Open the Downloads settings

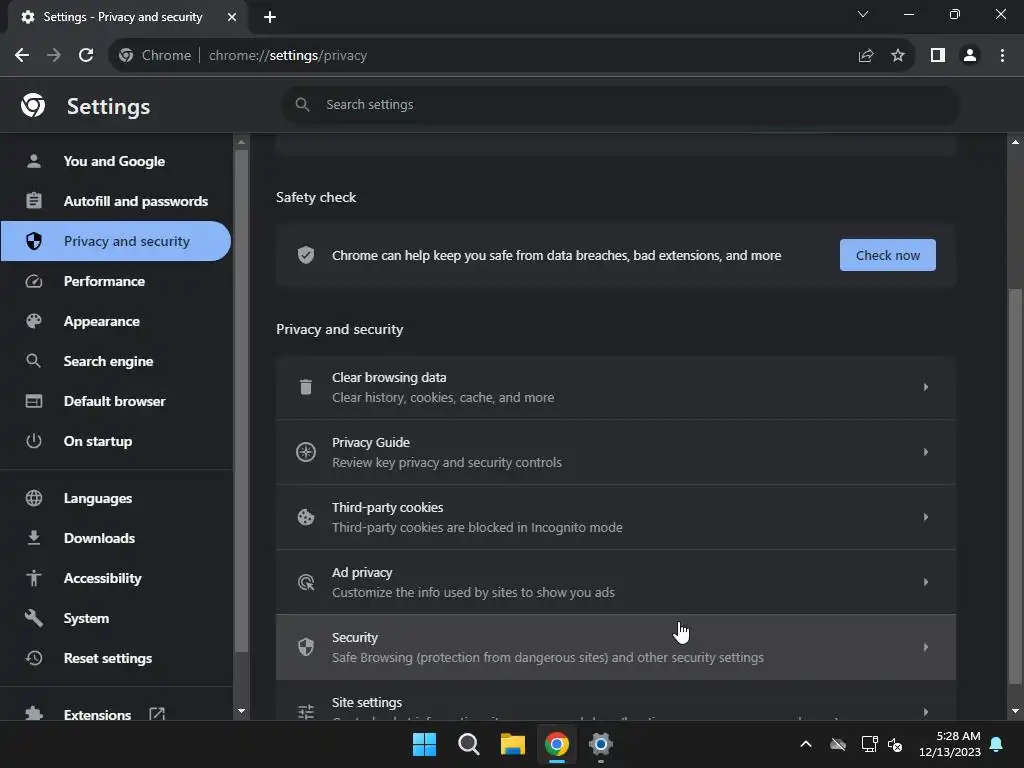[x=116, y=538]
